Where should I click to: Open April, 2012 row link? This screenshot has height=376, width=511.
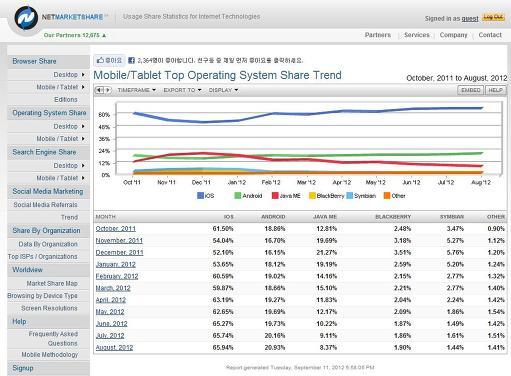pyautogui.click(x=111, y=300)
